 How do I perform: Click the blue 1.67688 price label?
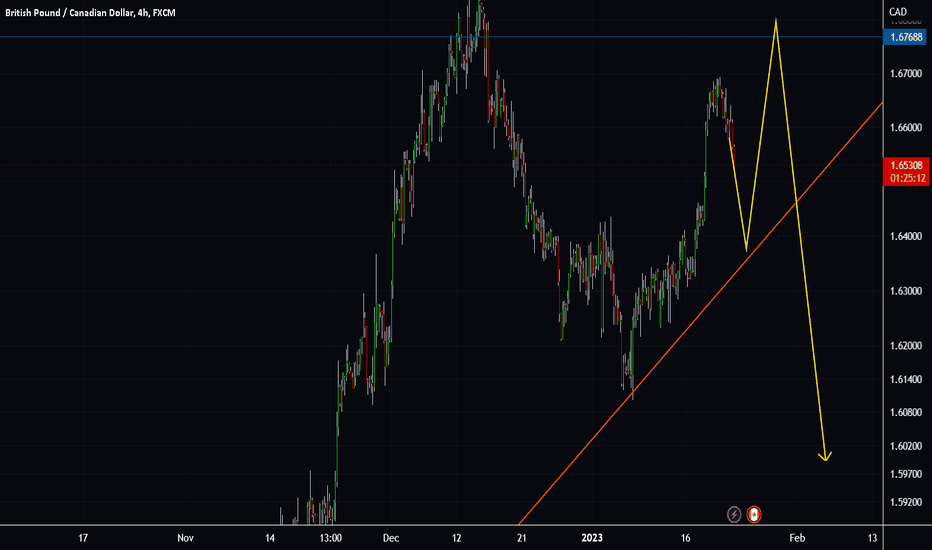pos(906,37)
